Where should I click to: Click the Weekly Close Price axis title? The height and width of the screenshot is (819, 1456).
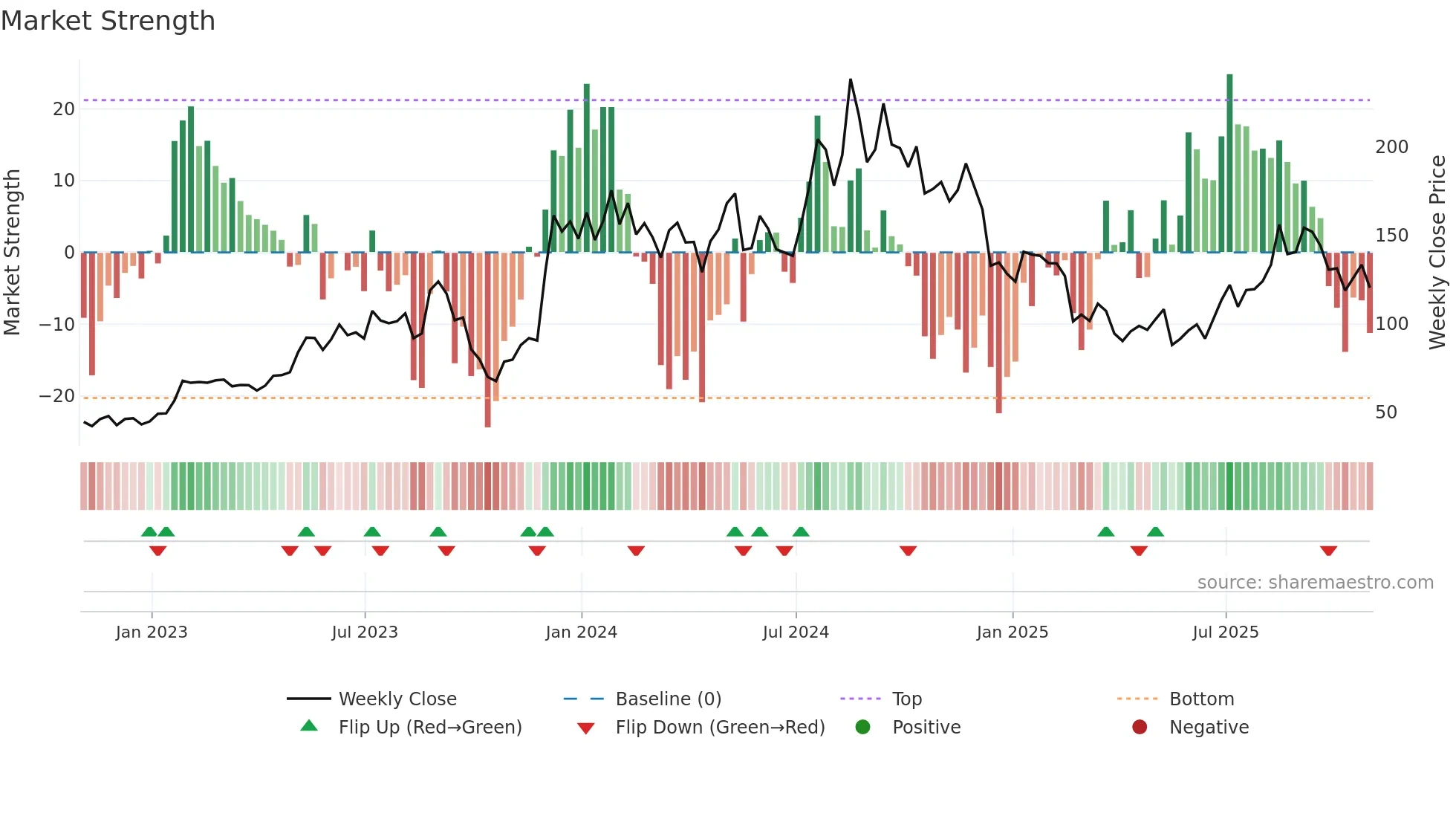(x=1437, y=253)
